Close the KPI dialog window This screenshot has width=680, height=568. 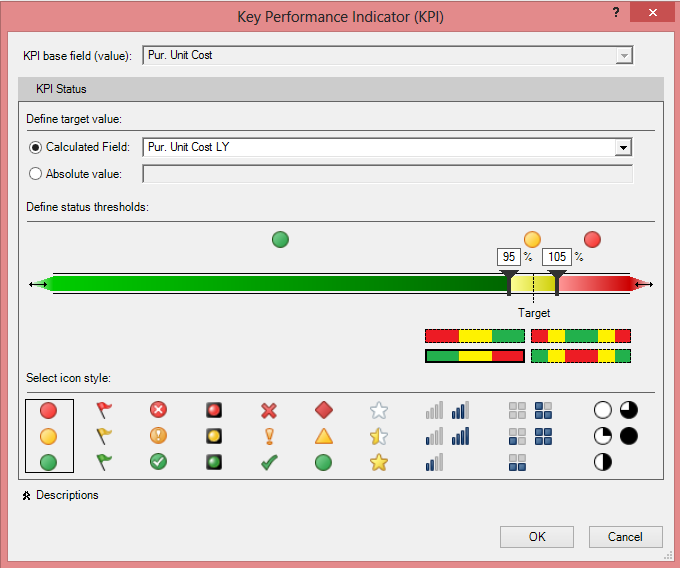[652, 12]
